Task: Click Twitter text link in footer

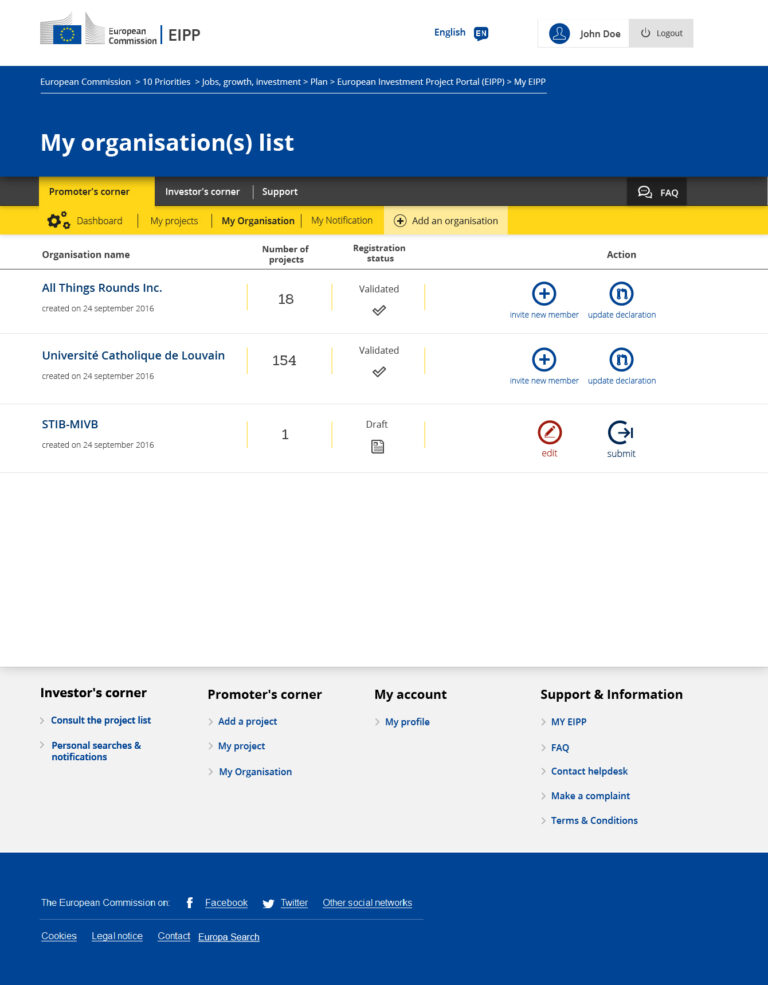Action: [x=294, y=903]
